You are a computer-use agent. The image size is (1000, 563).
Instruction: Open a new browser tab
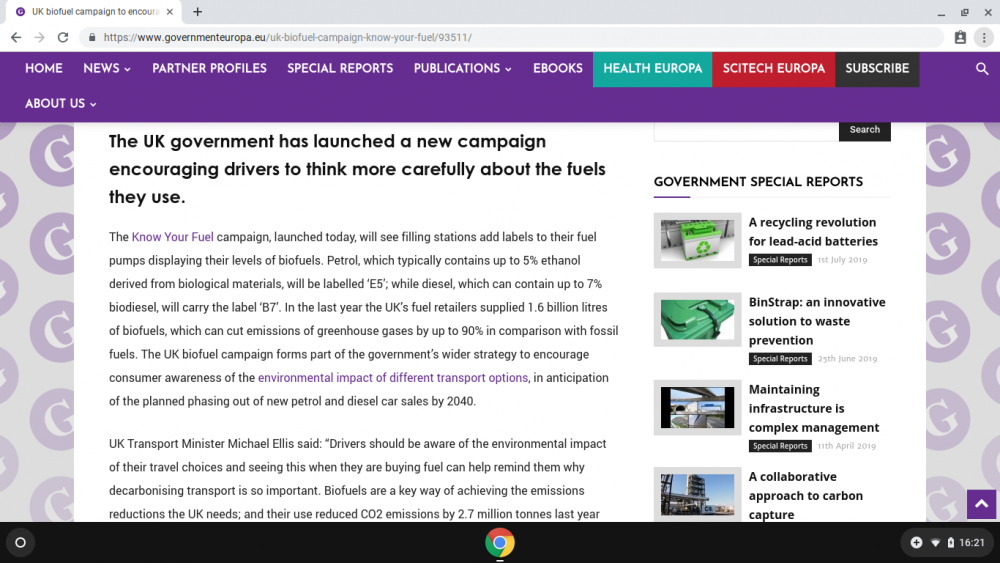[198, 11]
